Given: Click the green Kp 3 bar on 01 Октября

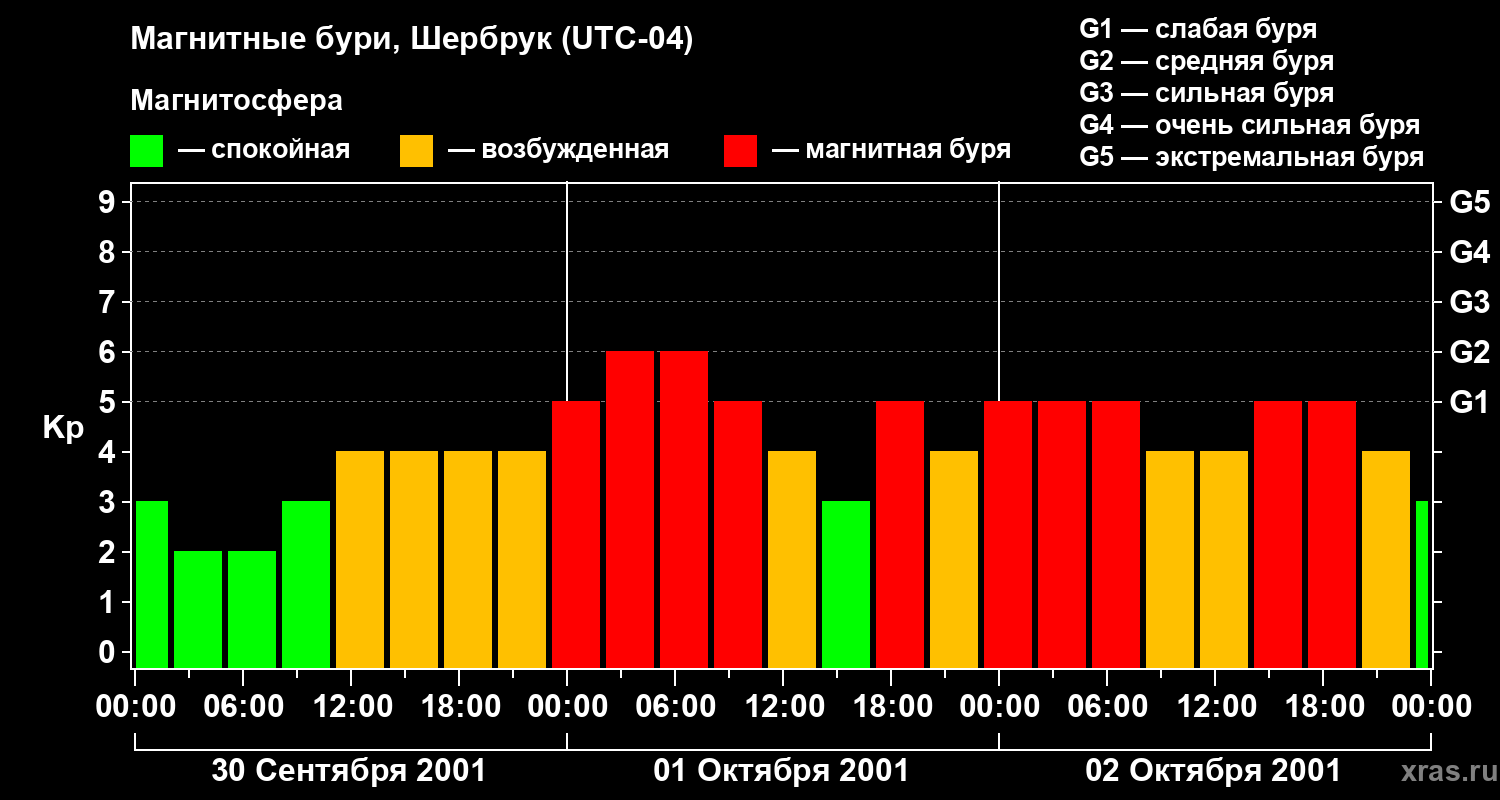Looking at the screenshot, I should (x=846, y=585).
